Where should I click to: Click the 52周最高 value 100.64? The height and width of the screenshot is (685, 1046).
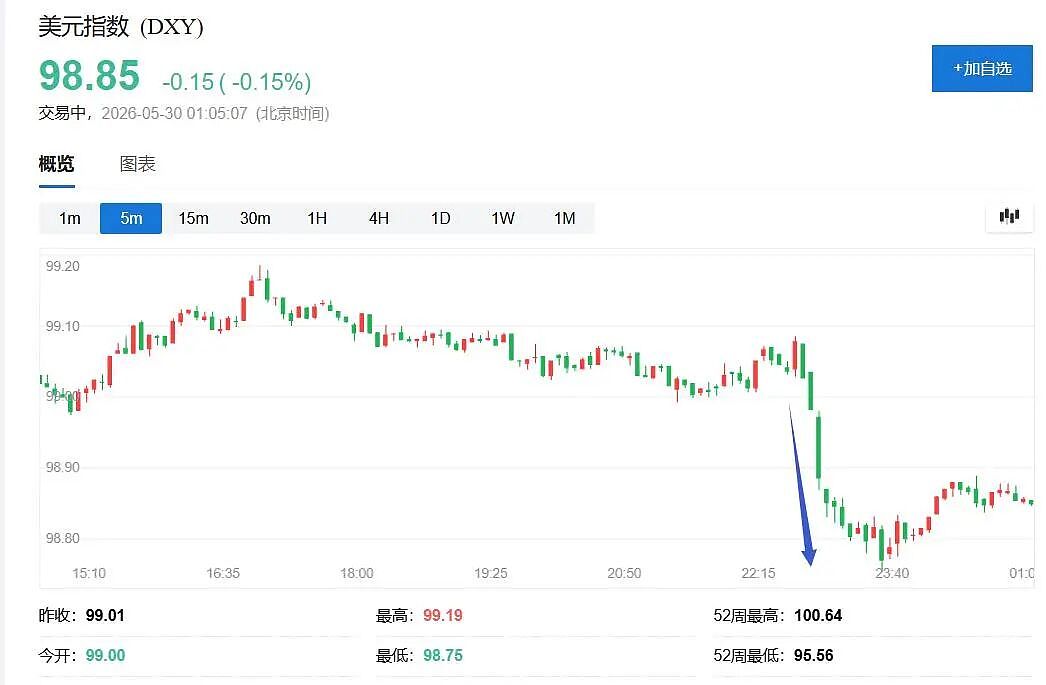818,615
